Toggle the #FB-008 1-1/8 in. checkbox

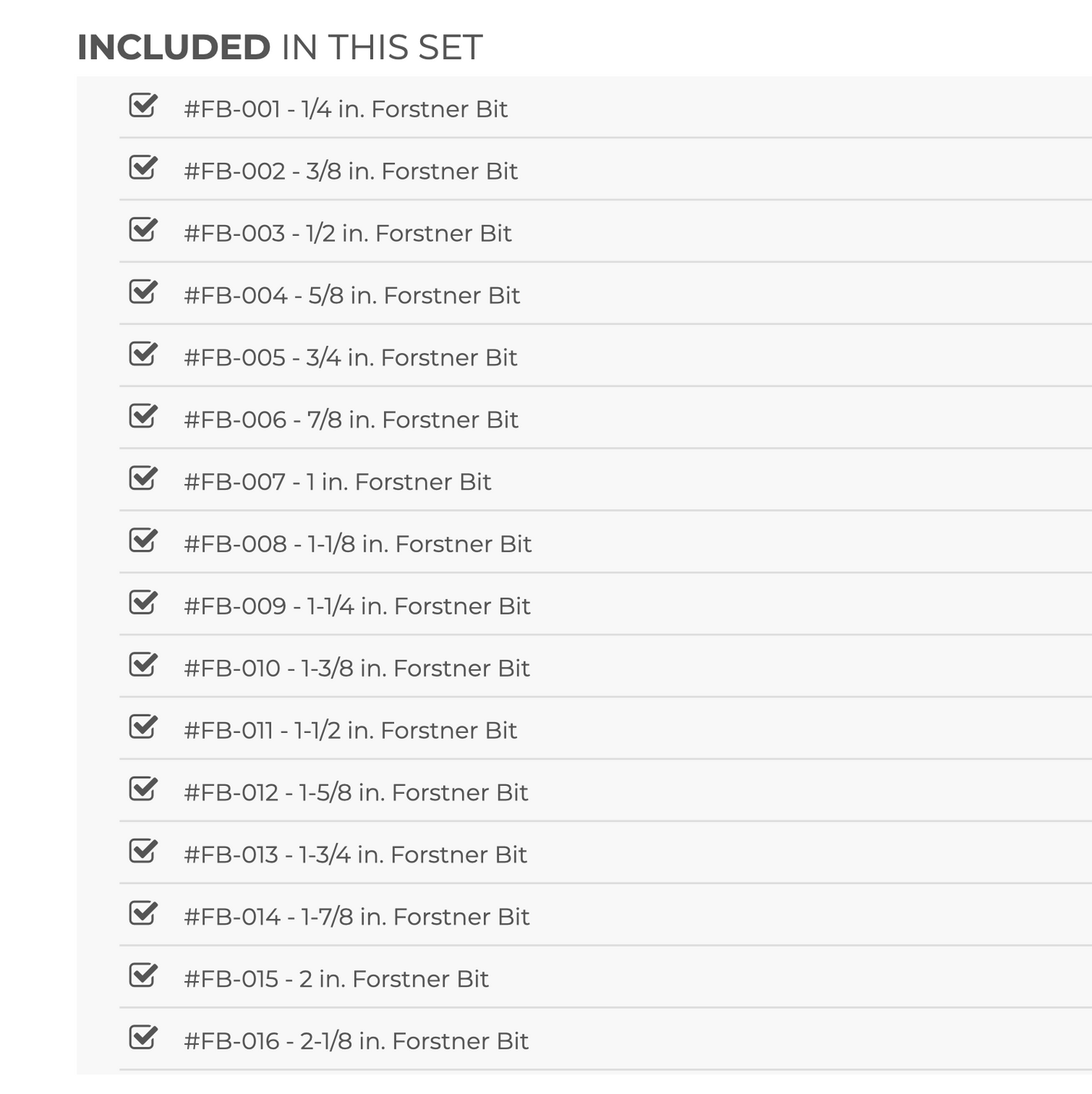point(142,541)
